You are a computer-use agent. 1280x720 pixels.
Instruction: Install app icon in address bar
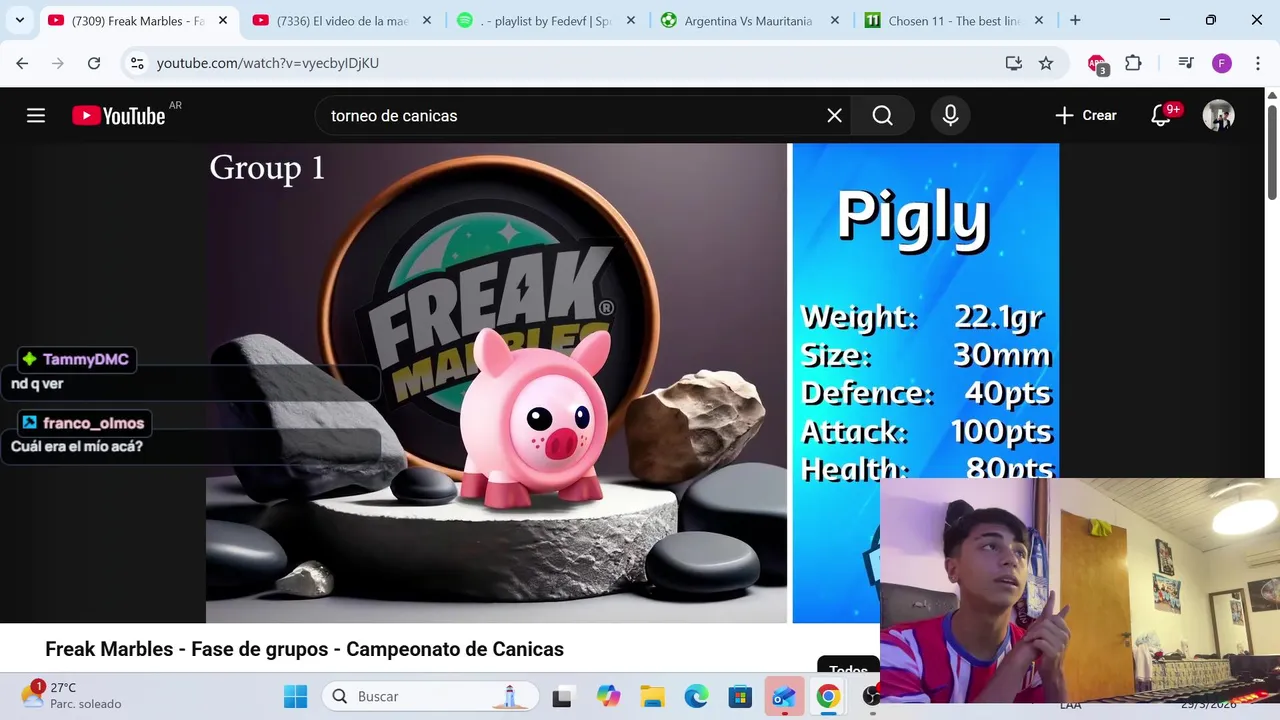click(x=1014, y=63)
